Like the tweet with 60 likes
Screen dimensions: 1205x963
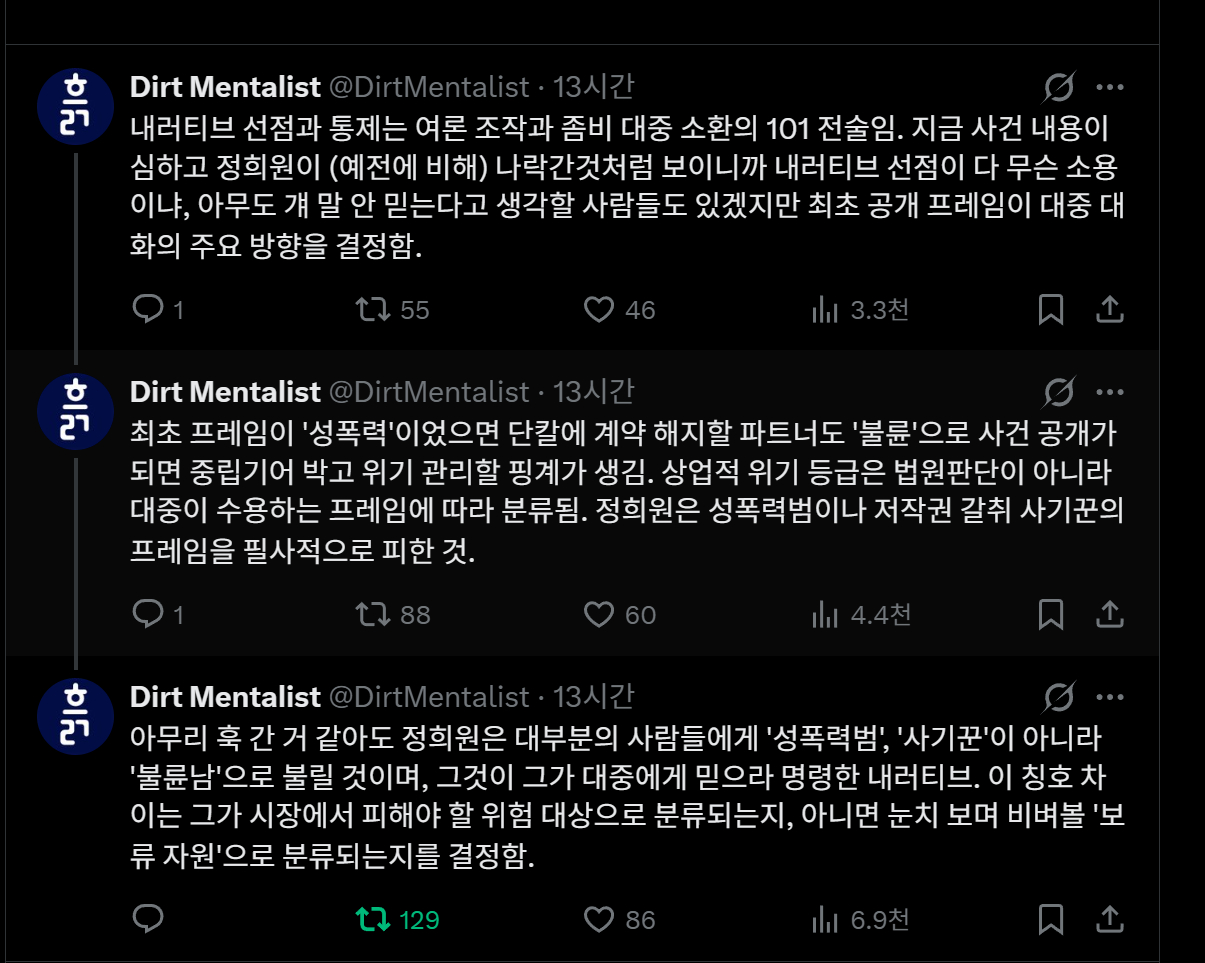(598, 614)
